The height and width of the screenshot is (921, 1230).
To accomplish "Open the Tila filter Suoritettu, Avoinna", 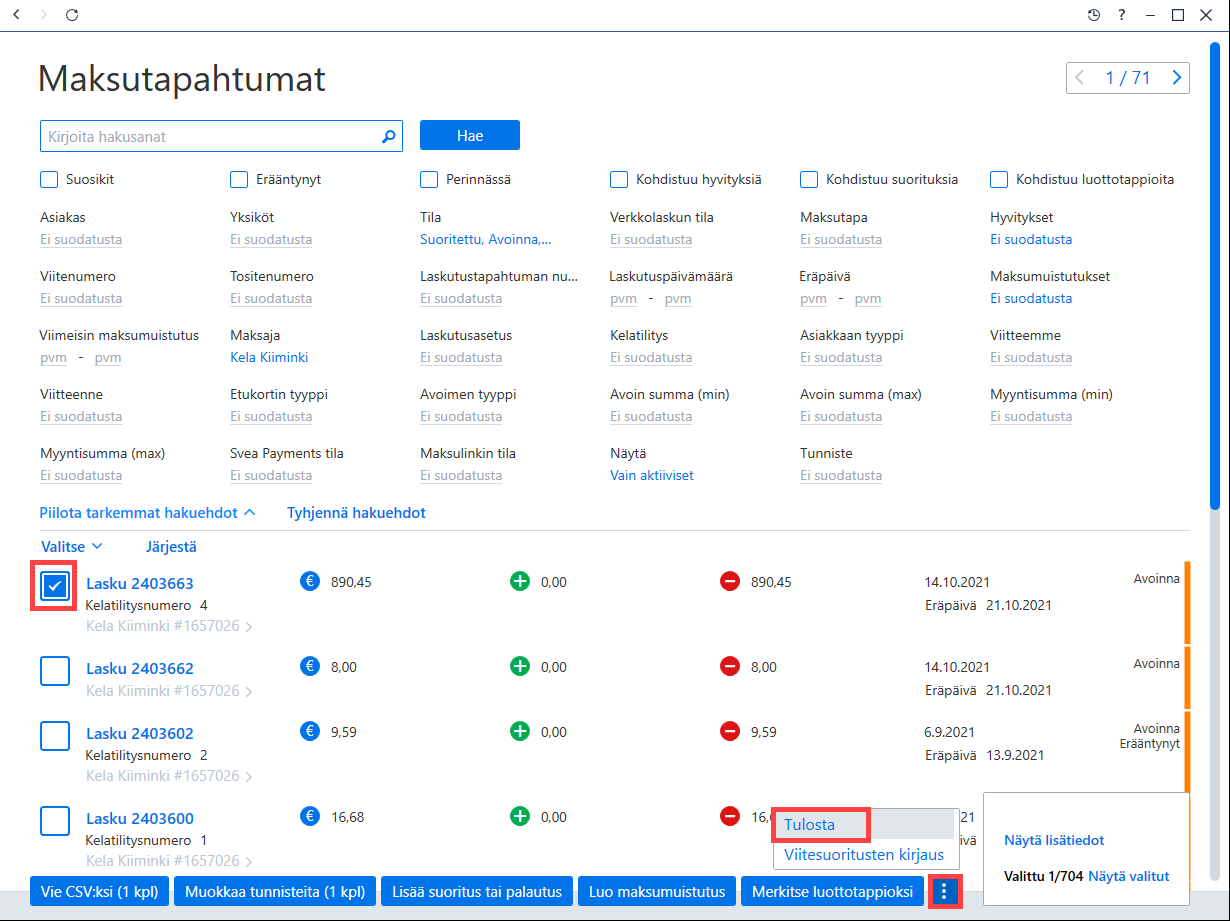I will (x=486, y=239).
